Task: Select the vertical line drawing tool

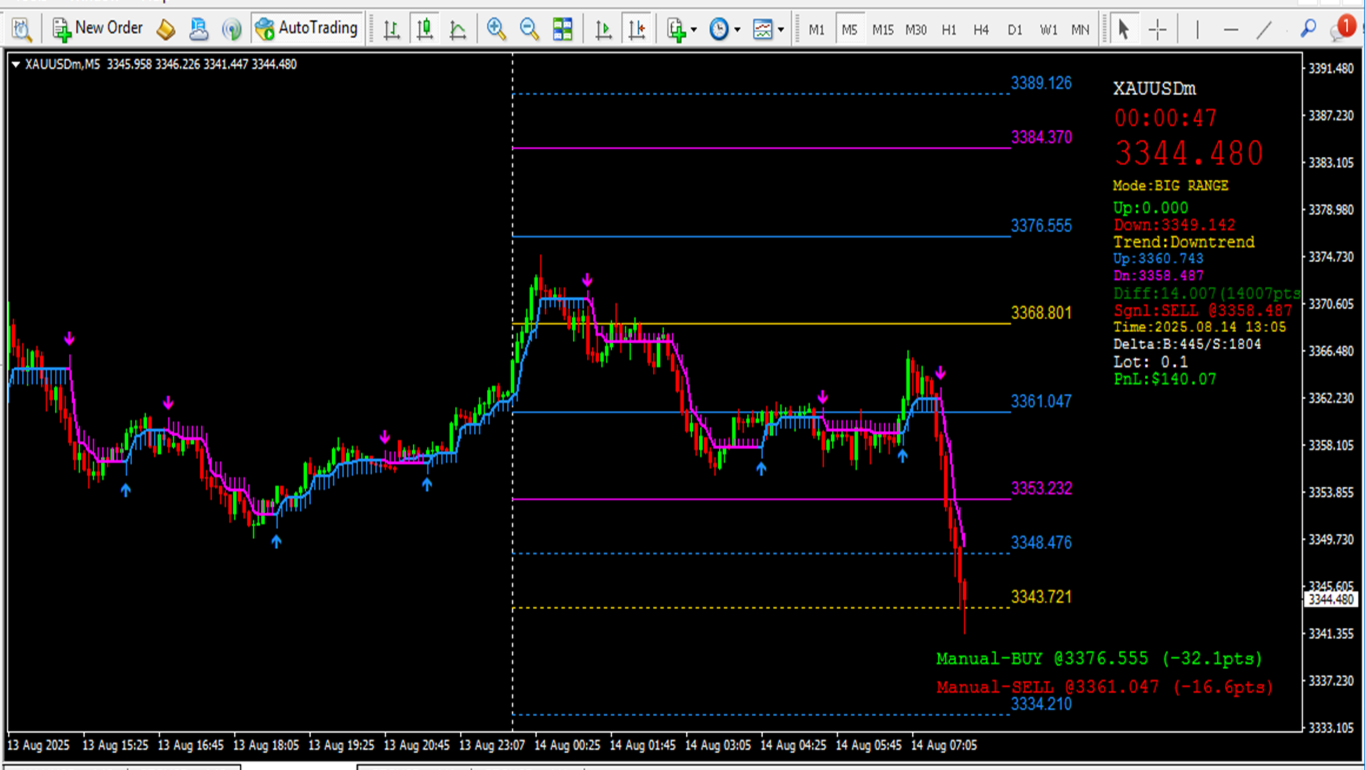Action: click(1196, 29)
